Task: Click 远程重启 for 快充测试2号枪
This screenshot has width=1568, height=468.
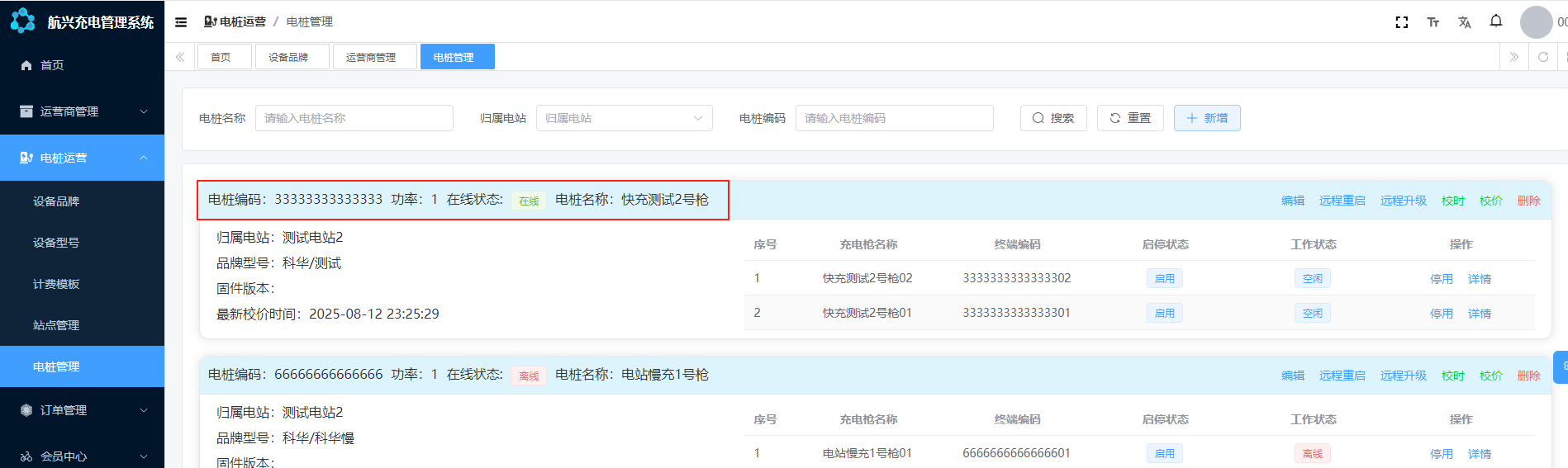Action: click(x=1342, y=201)
